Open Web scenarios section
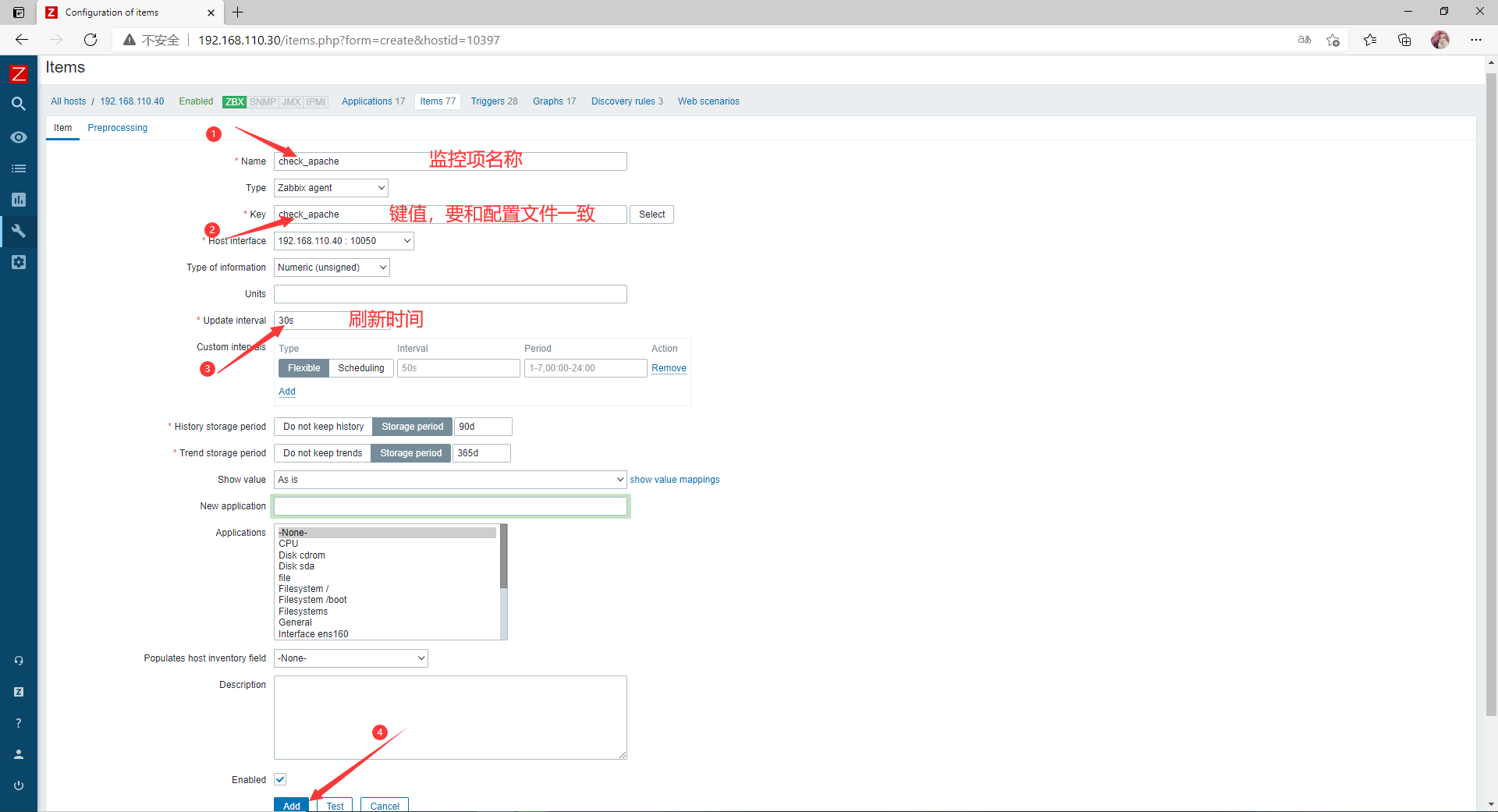 pos(708,101)
